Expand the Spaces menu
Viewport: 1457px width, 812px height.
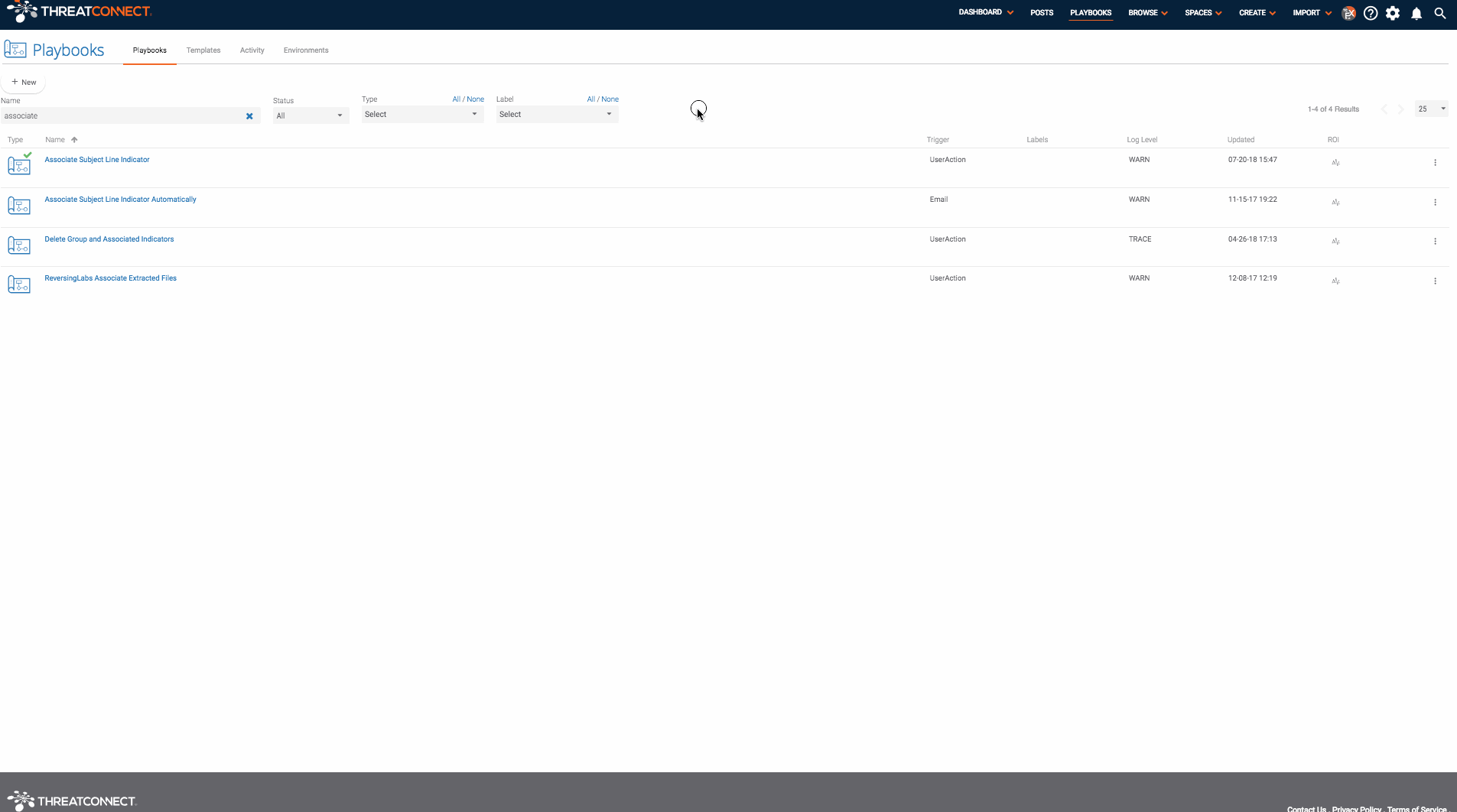click(x=1203, y=13)
